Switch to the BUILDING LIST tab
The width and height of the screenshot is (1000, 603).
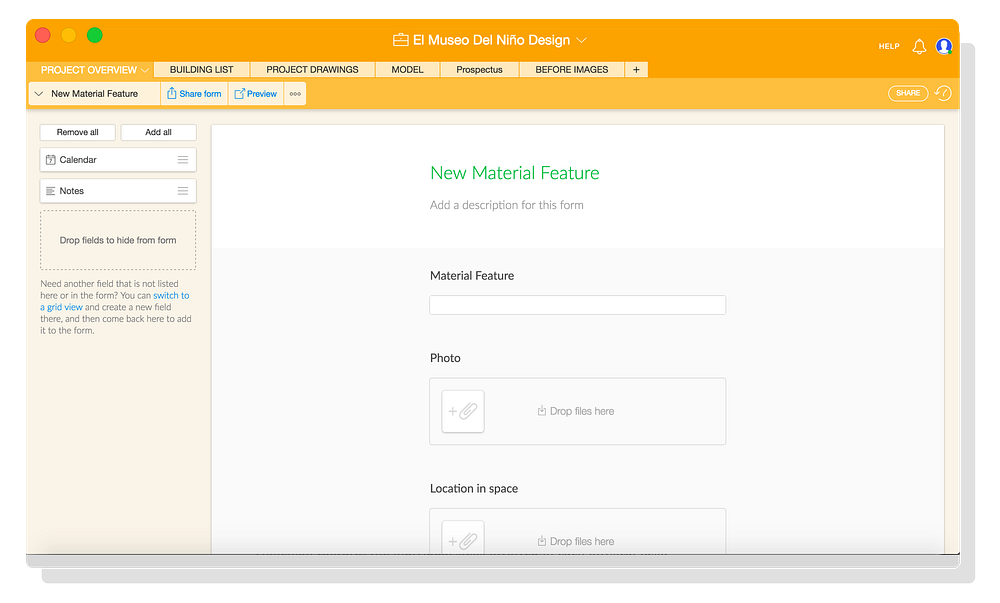pyautogui.click(x=202, y=69)
